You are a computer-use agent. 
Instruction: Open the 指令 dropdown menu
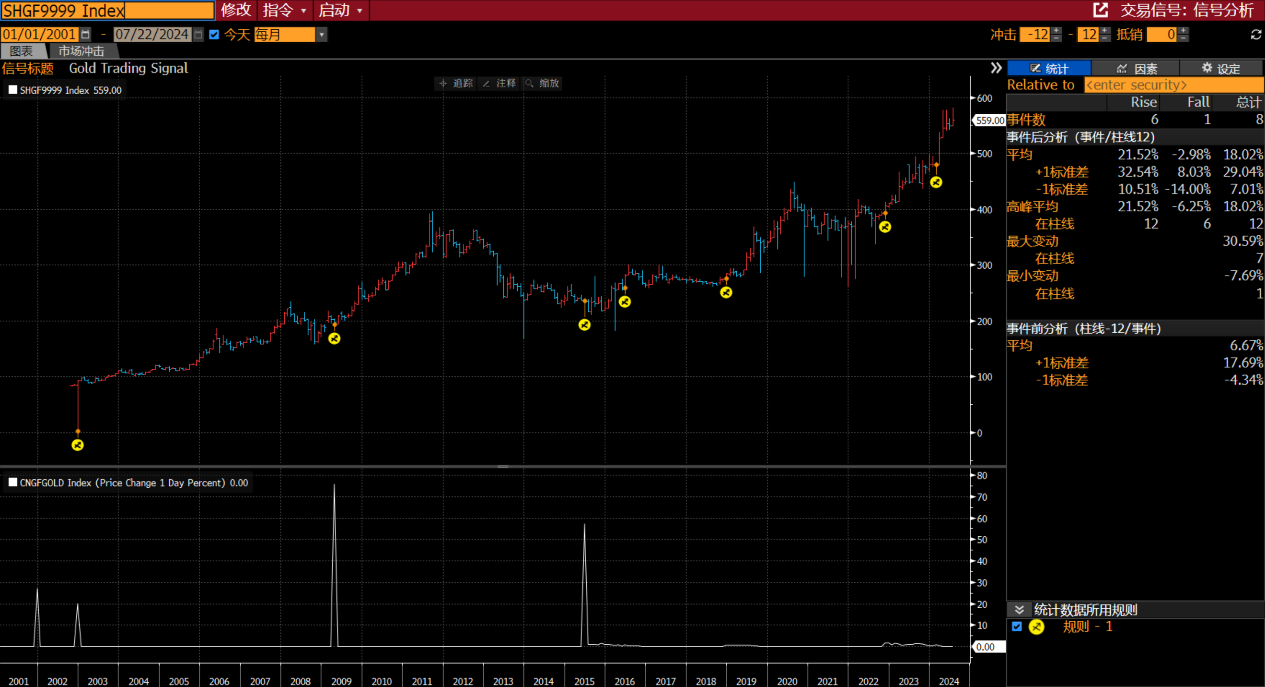[284, 10]
